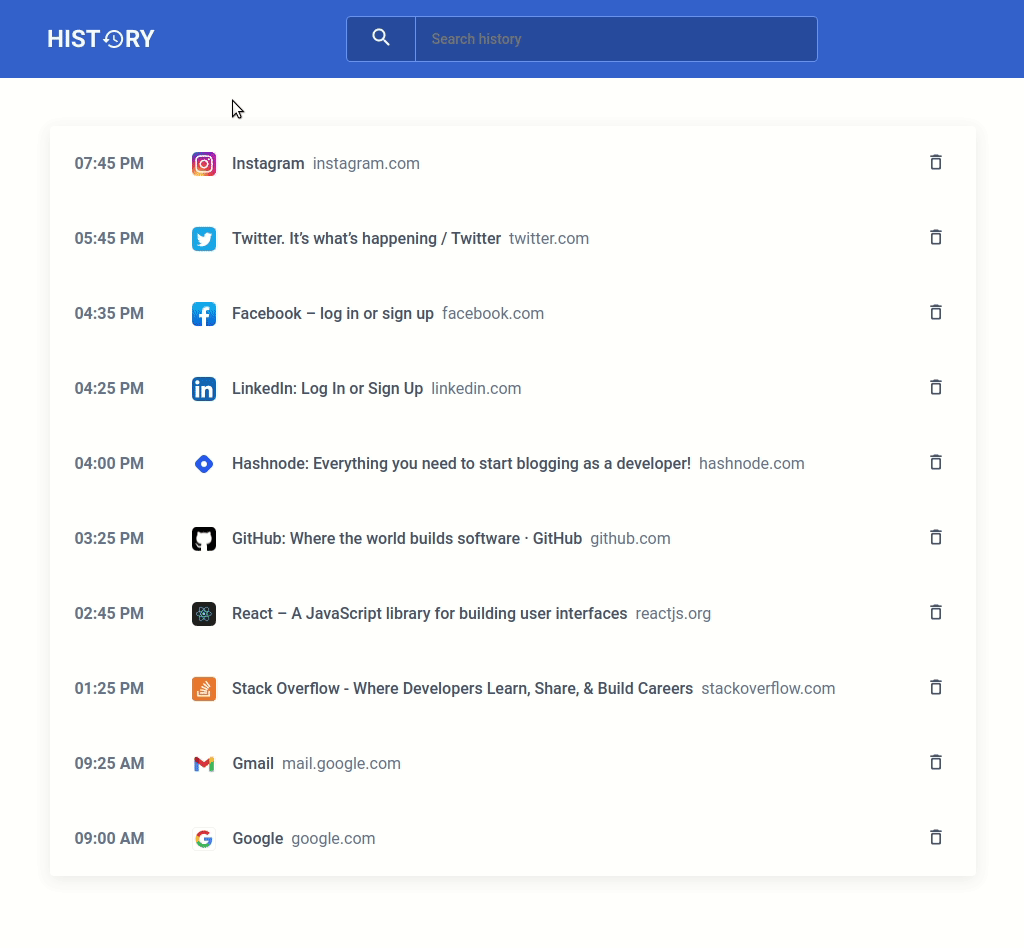Click the React atom icon

click(204, 613)
